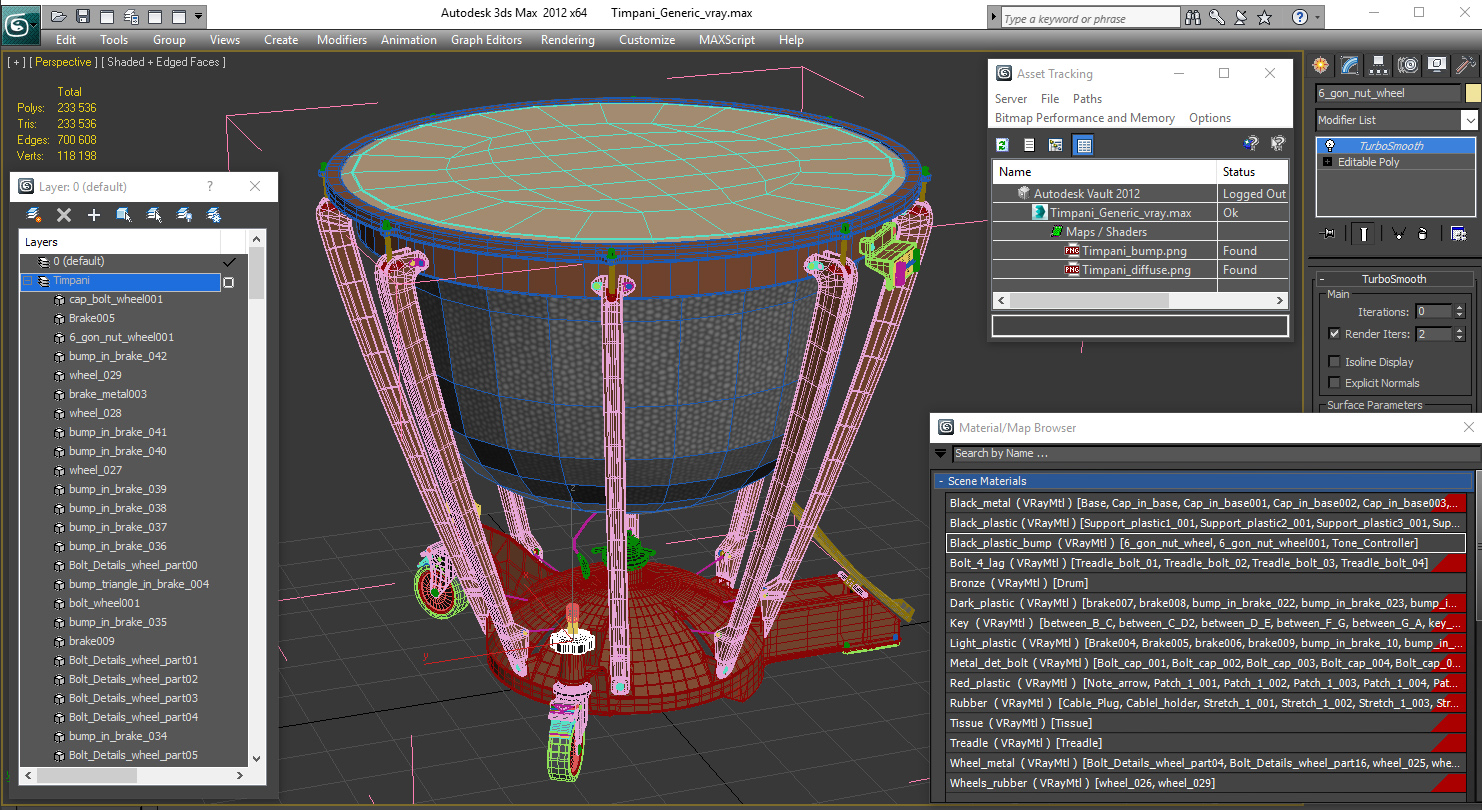
Task: Expand the InfoCenter search arrow
Action: 992,18
